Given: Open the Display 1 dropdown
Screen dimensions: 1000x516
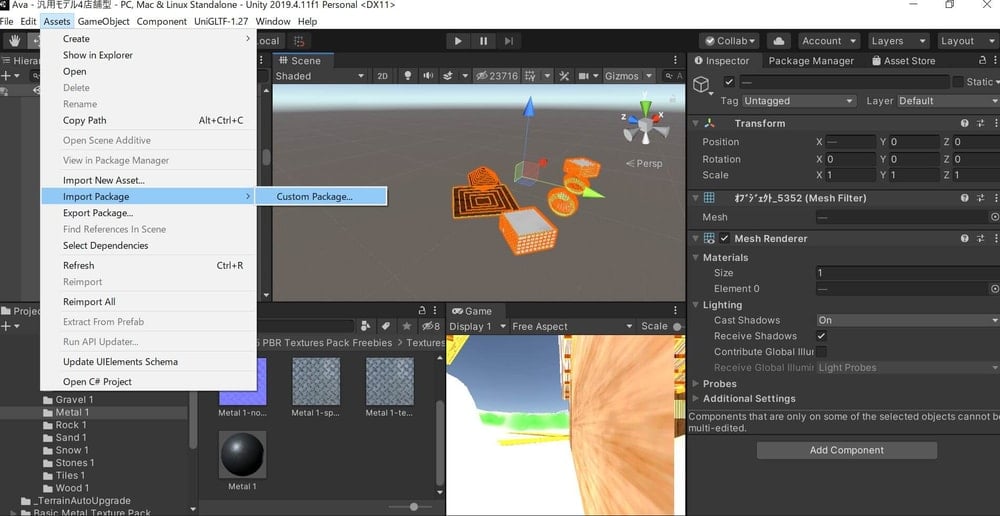Looking at the screenshot, I should pyautogui.click(x=478, y=326).
